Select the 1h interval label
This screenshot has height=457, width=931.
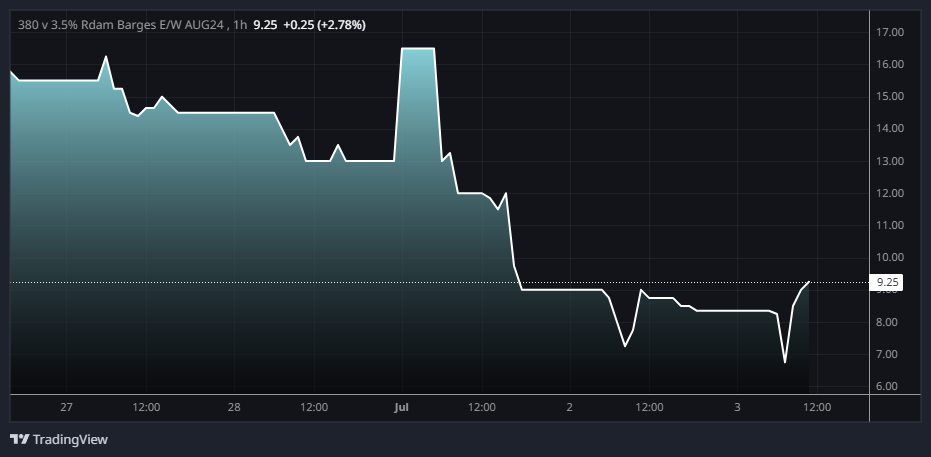[x=239, y=24]
